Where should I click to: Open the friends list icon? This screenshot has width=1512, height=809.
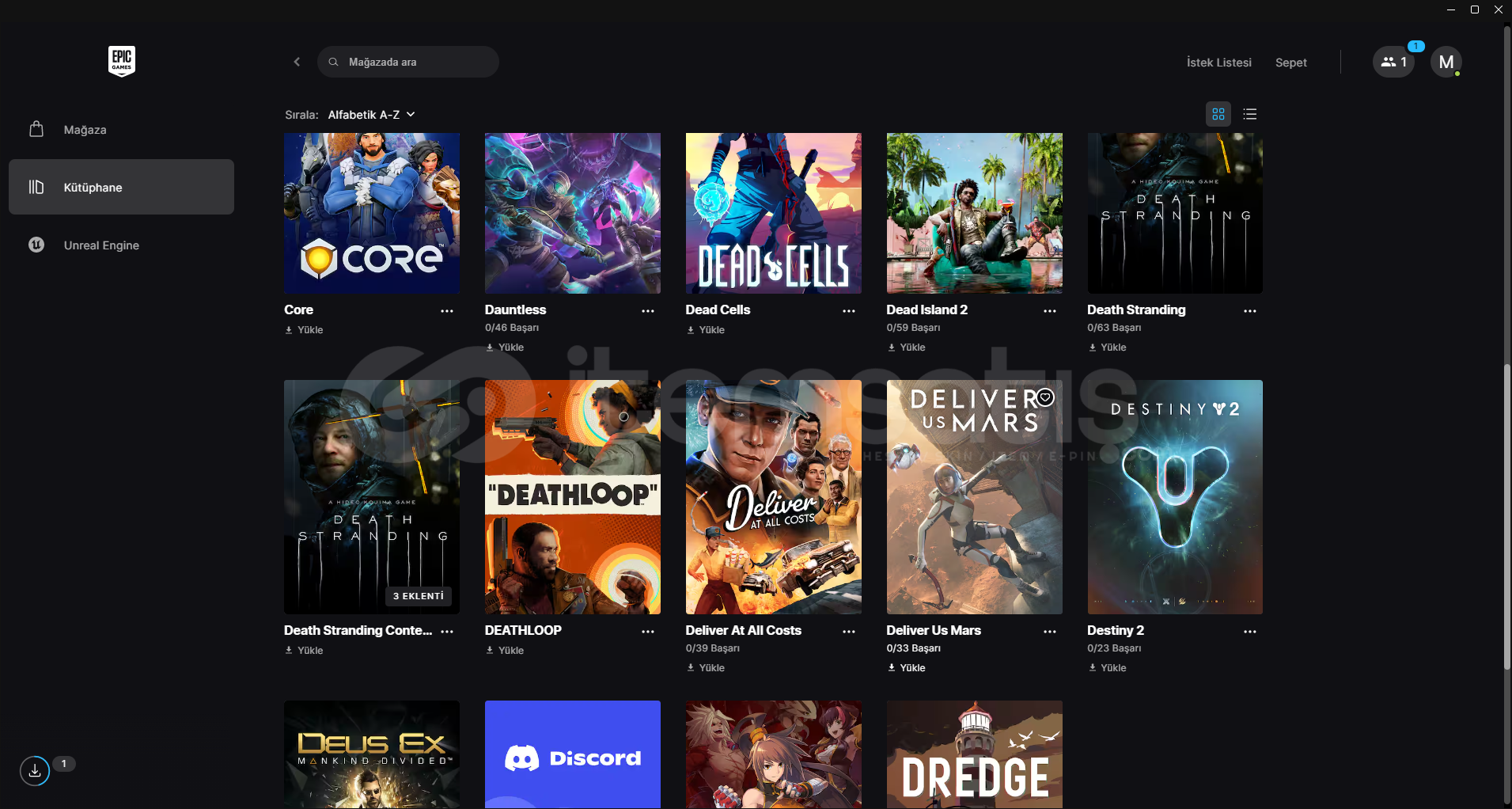pyautogui.click(x=1394, y=62)
